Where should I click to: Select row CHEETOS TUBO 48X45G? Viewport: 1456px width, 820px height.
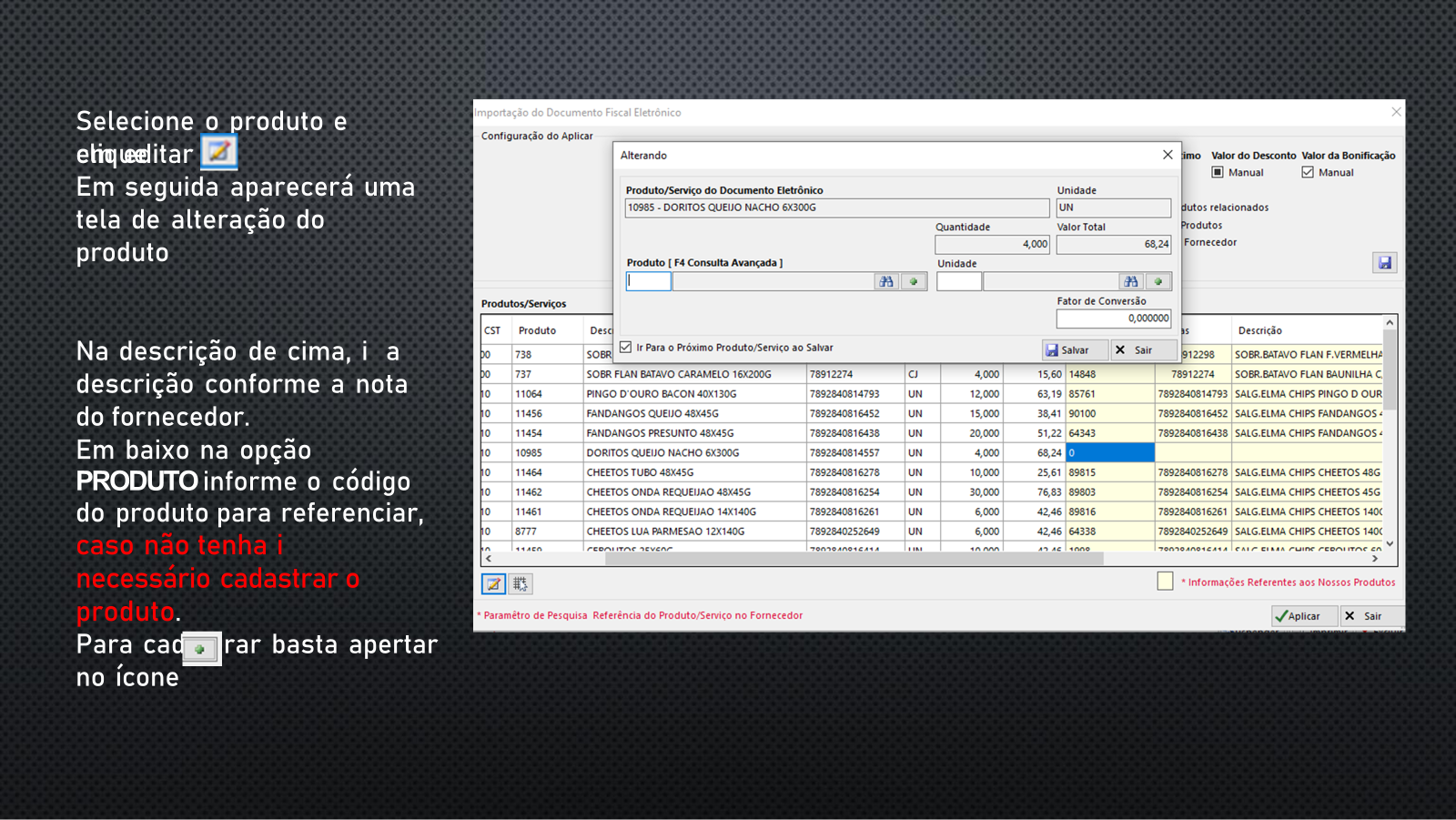(932, 472)
